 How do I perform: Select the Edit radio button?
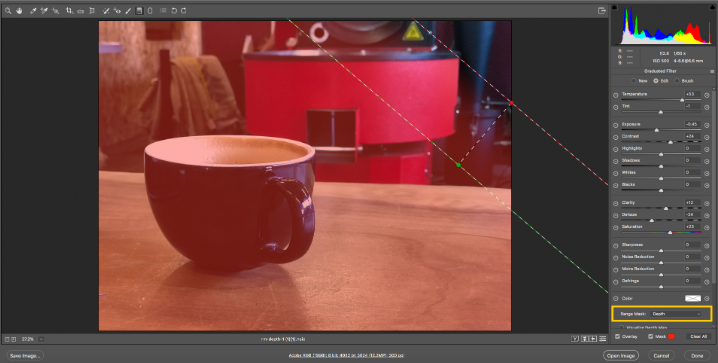coord(656,81)
